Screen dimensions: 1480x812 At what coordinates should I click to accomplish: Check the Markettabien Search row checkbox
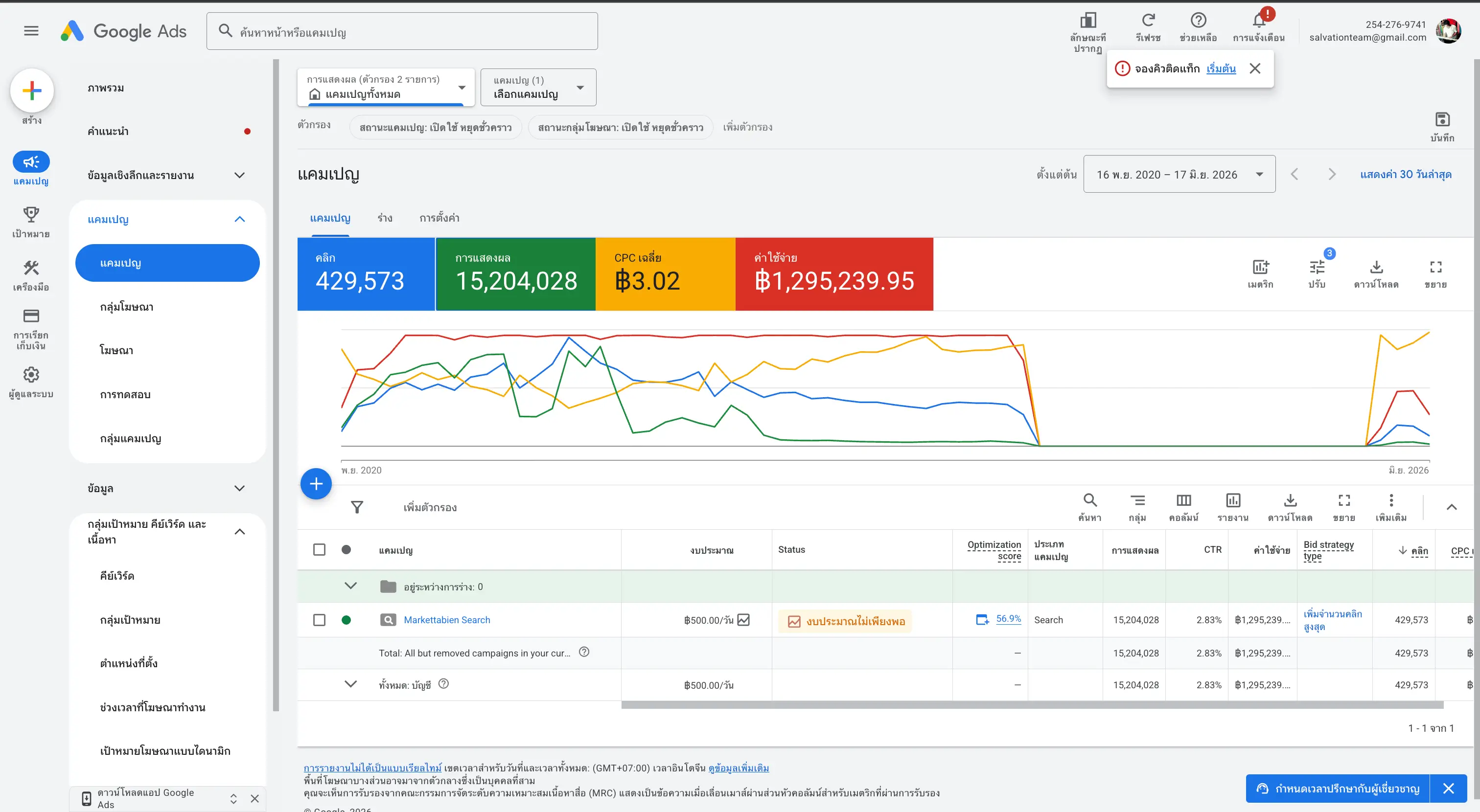320,620
